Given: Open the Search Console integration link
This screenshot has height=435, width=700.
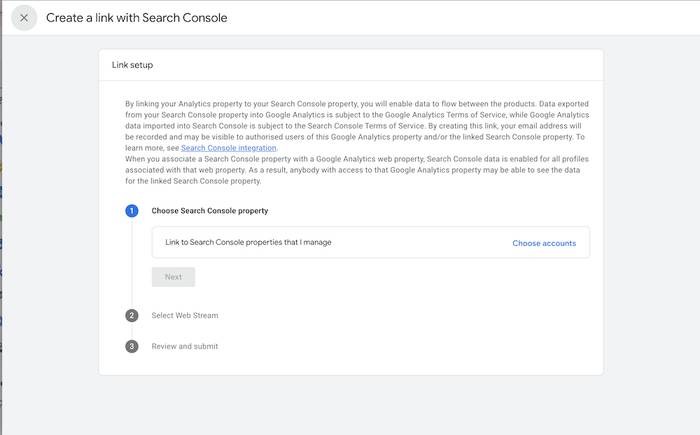Looking at the screenshot, I should tap(229, 148).
